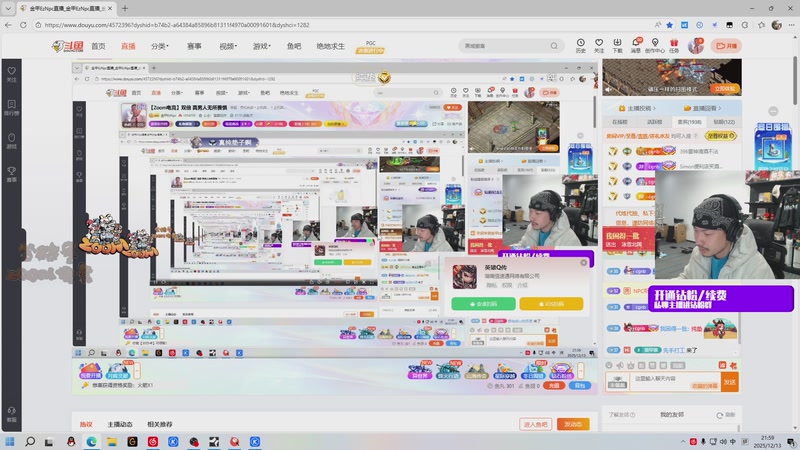Image resolution: width=800 pixels, height=450 pixels.
Task: Click the 背包 backpack button
Action: click(x=580, y=386)
